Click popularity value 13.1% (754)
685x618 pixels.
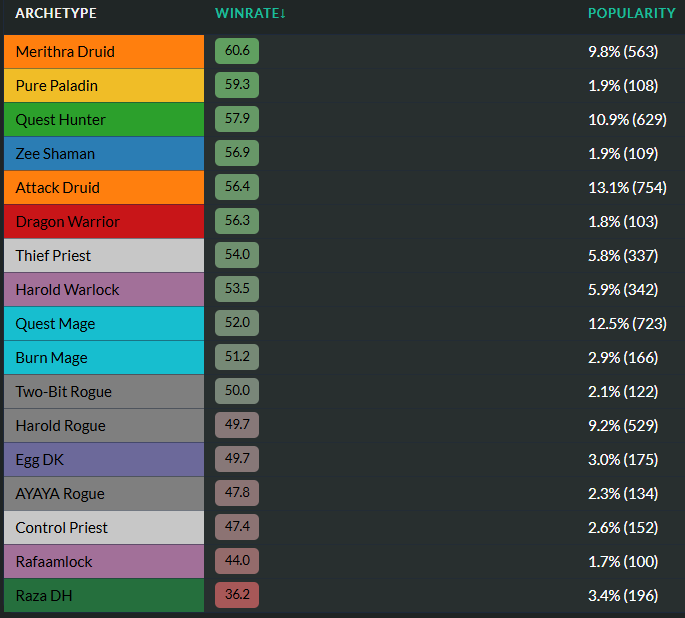point(627,188)
